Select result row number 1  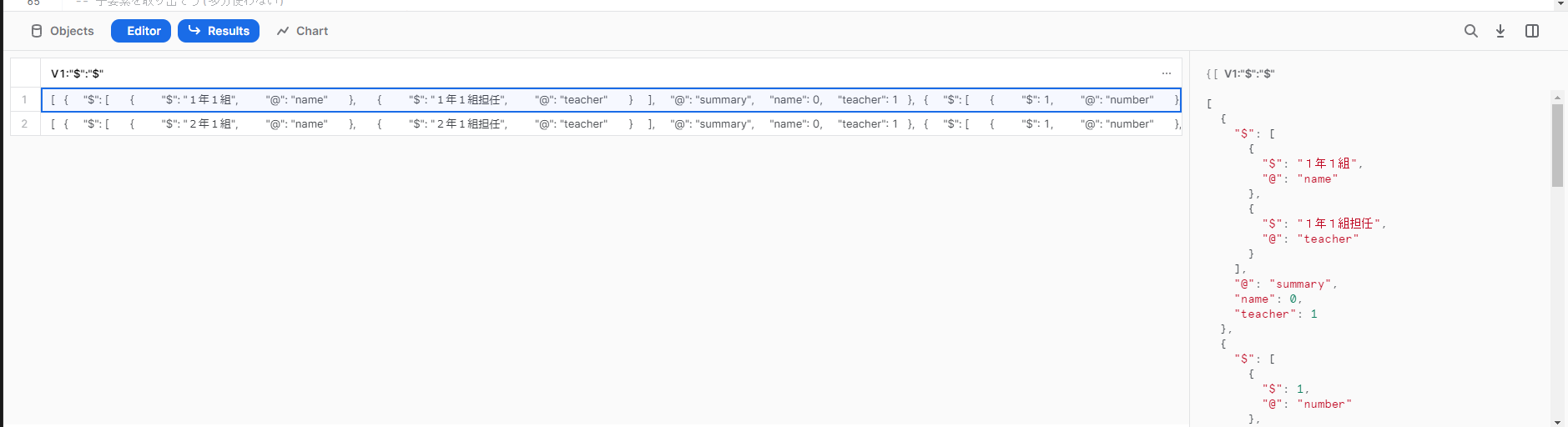(x=25, y=100)
